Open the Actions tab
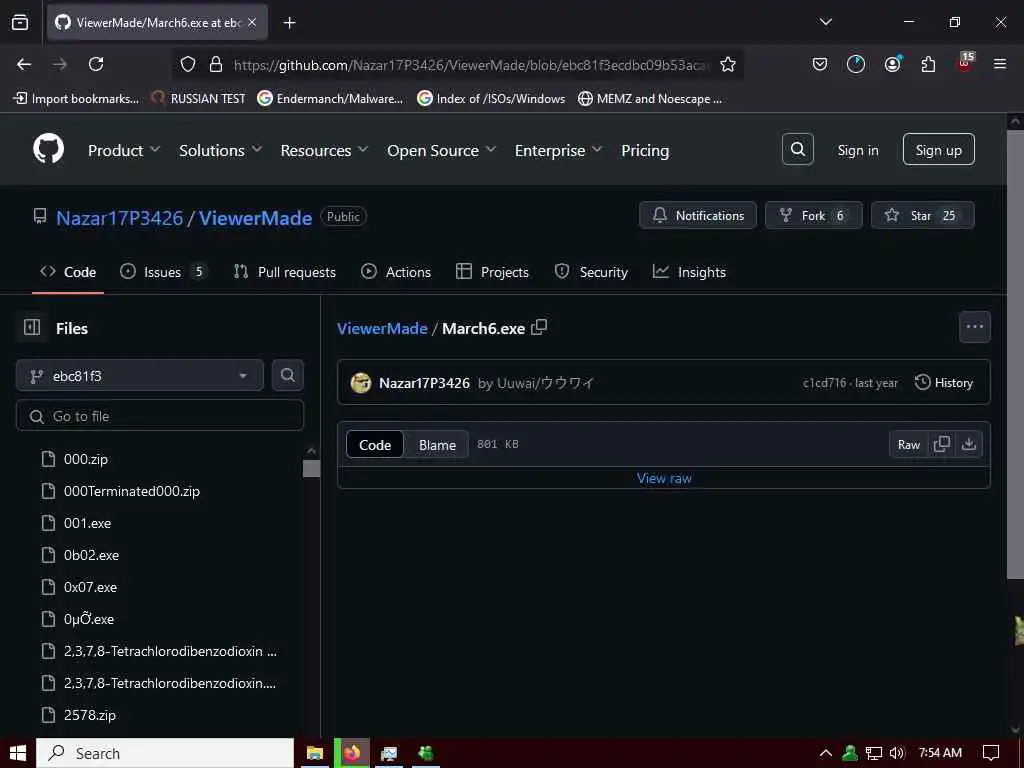Image resolution: width=1024 pixels, height=768 pixels. 396,272
